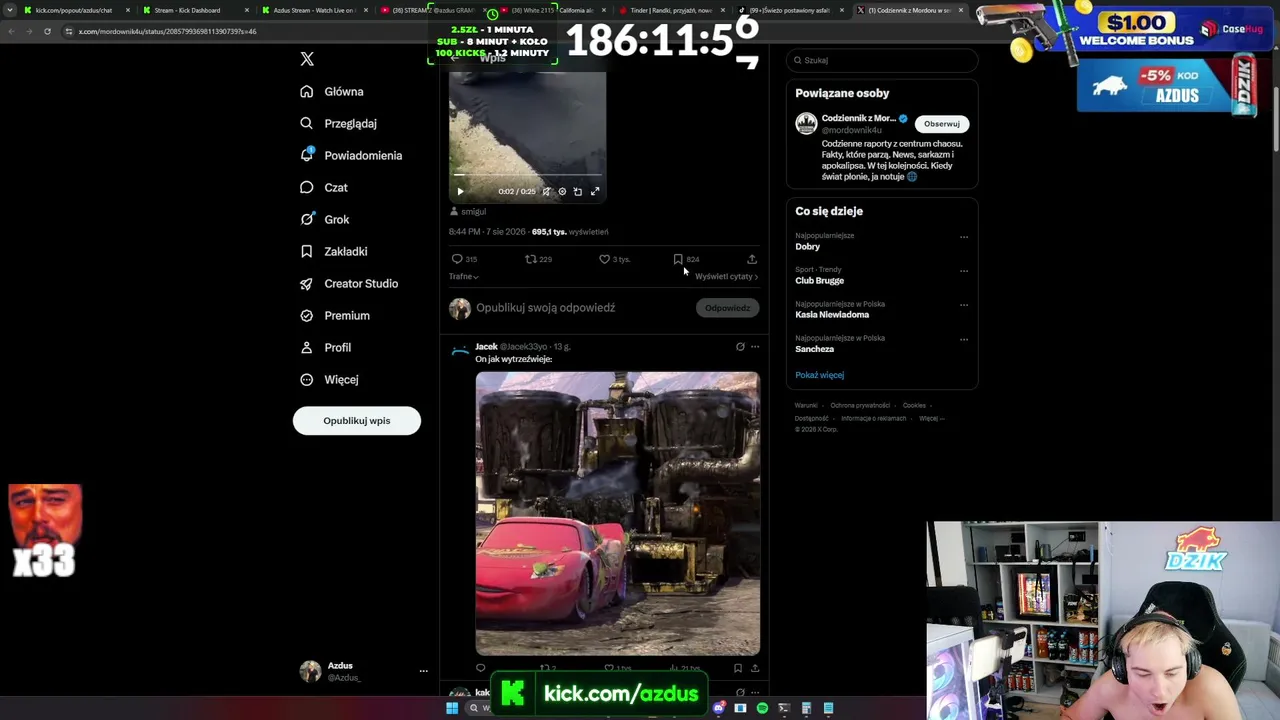This screenshot has height=720, width=1280.
Task: Open the trending topic Dobry
Action: (808, 247)
